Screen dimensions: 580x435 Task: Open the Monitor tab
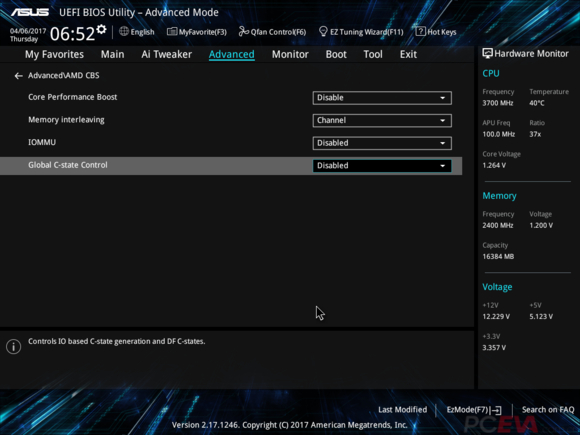(290, 54)
